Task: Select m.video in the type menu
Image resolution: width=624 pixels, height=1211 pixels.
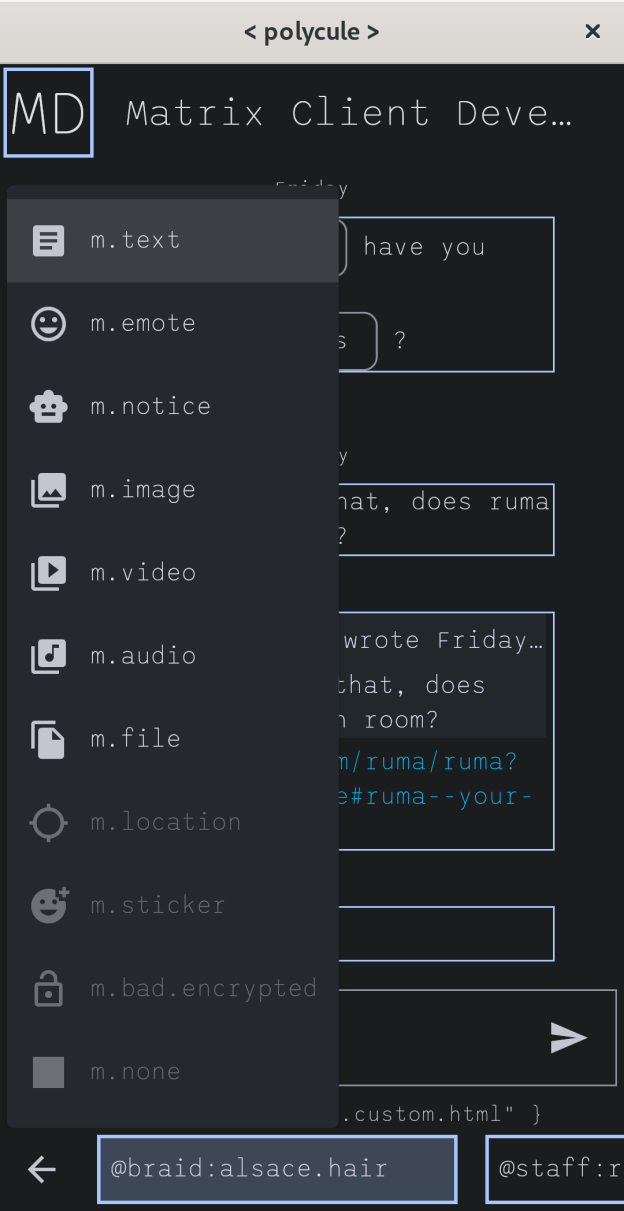Action: 143,573
